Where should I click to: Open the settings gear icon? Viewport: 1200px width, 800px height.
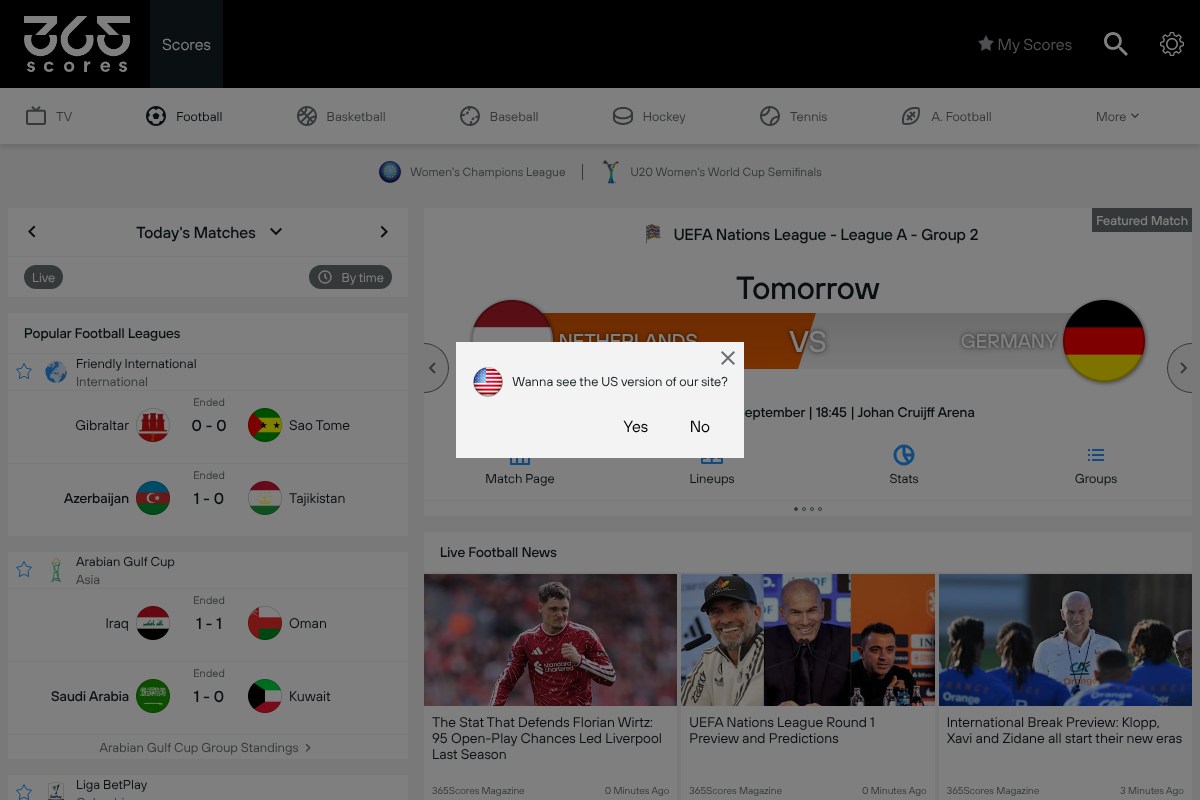click(1171, 44)
